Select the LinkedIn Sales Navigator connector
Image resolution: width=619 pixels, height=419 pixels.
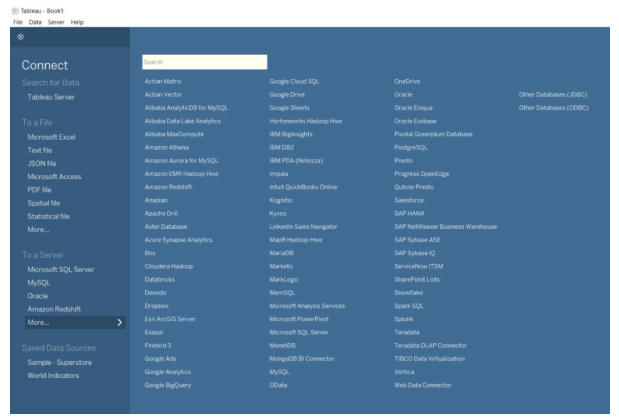pyautogui.click(x=303, y=227)
